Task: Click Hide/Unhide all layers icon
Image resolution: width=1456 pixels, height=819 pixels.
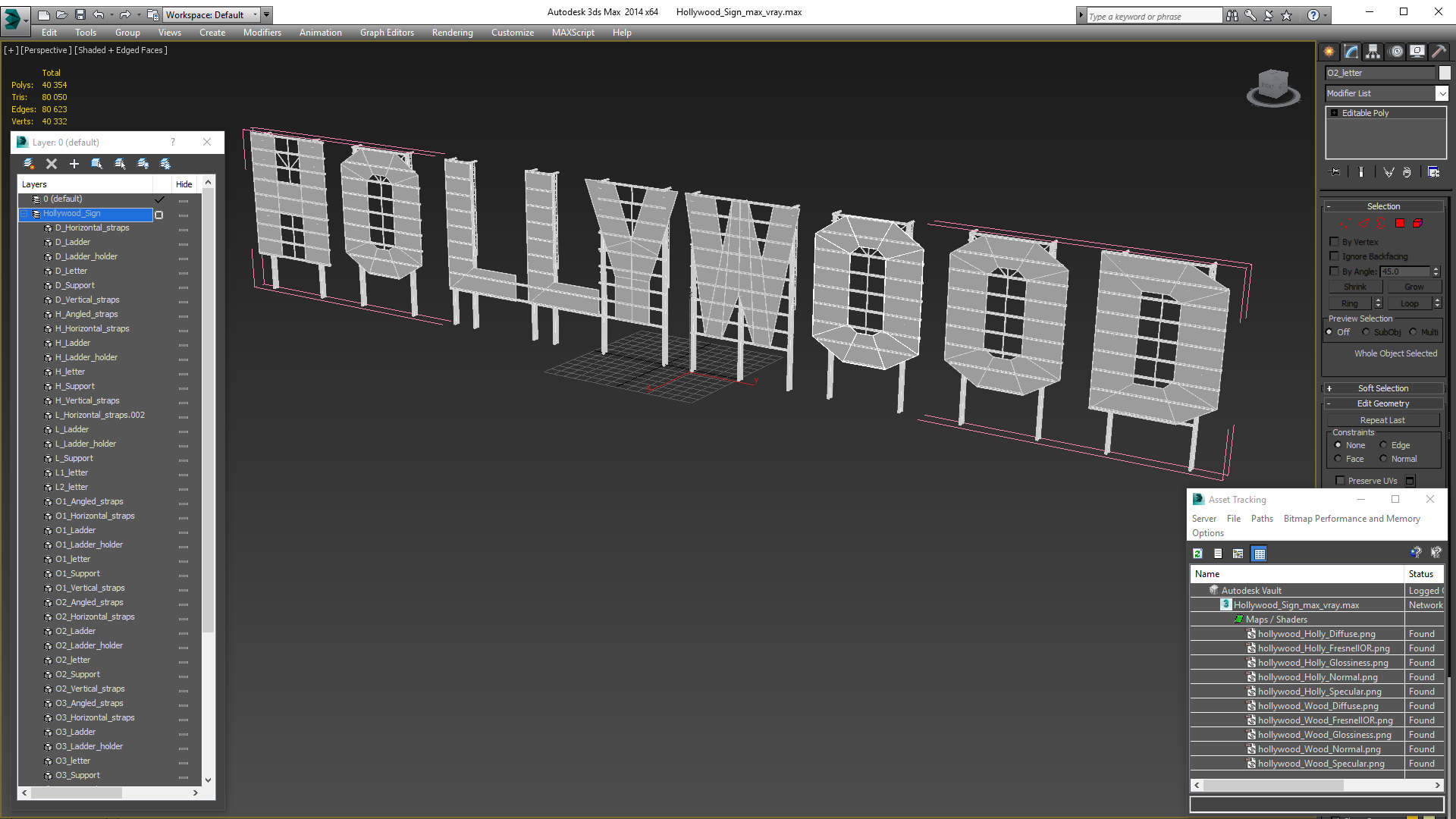Action: coord(143,164)
